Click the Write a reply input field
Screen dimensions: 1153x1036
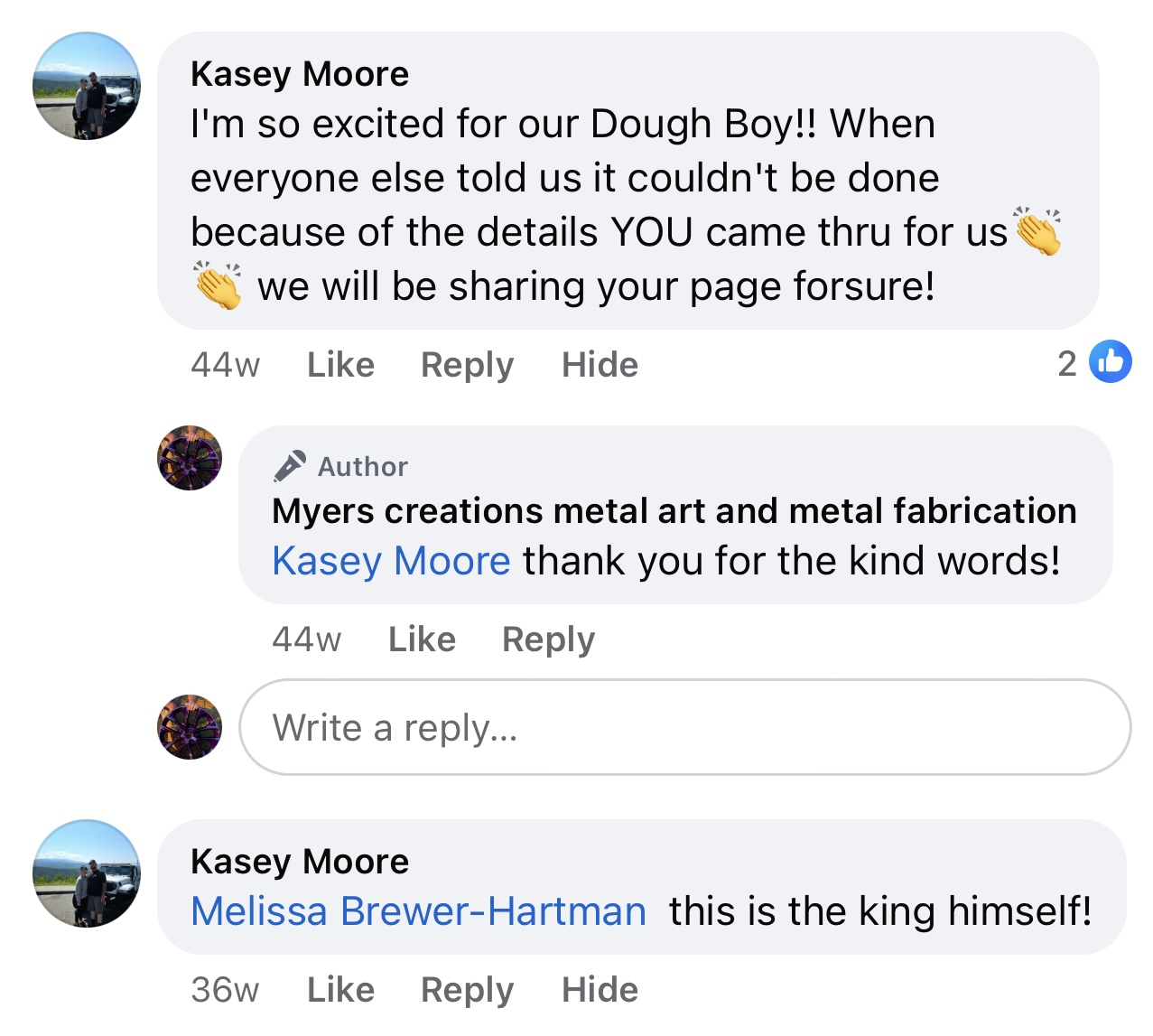[x=684, y=727]
